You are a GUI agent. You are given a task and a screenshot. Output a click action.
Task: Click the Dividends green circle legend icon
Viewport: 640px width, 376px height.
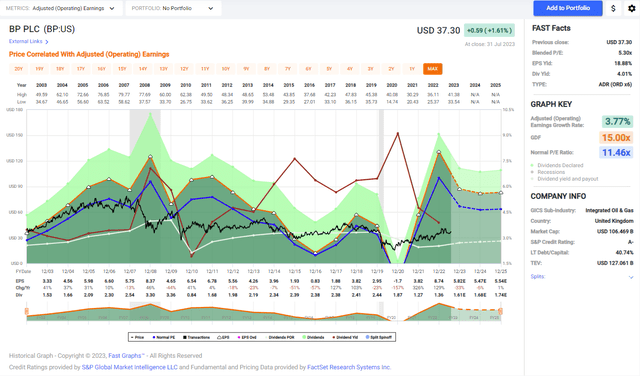click(304, 337)
